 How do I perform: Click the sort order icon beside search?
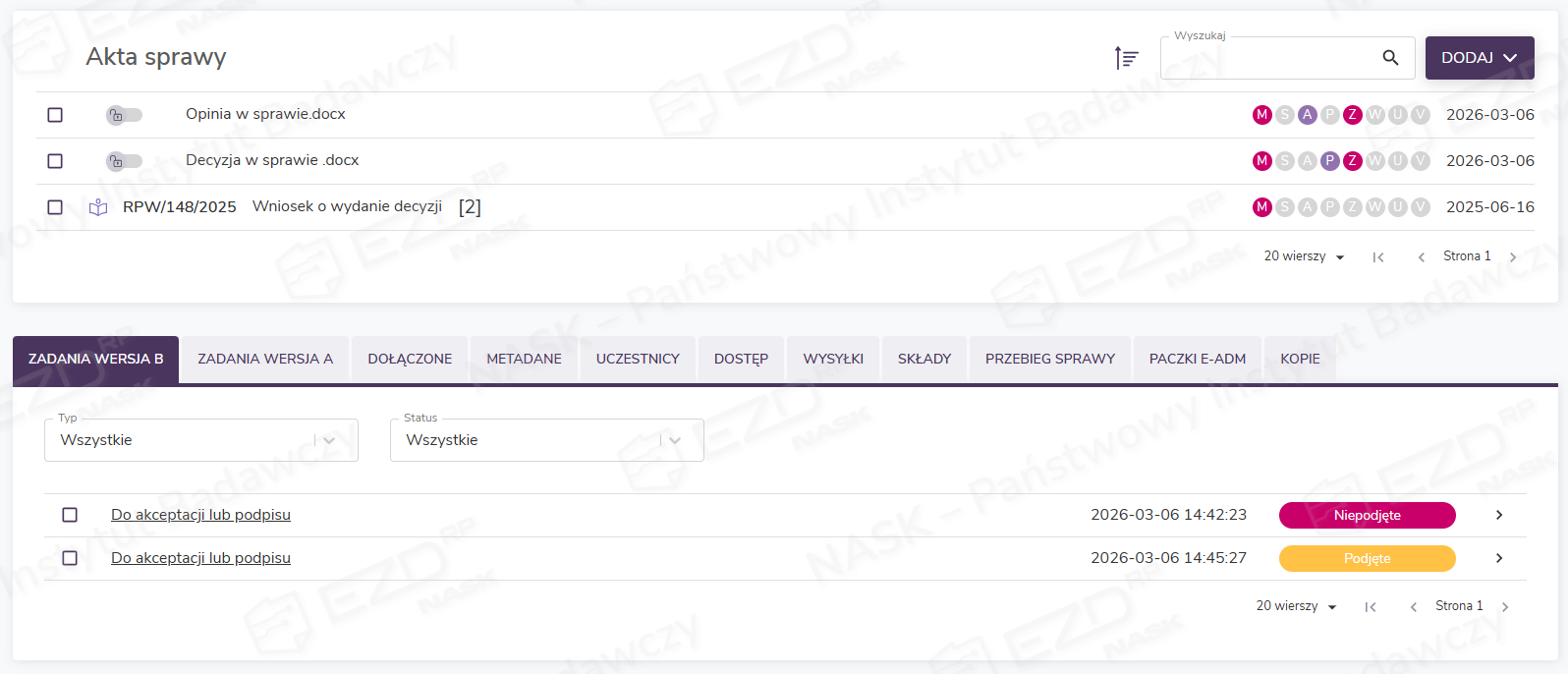[1126, 58]
